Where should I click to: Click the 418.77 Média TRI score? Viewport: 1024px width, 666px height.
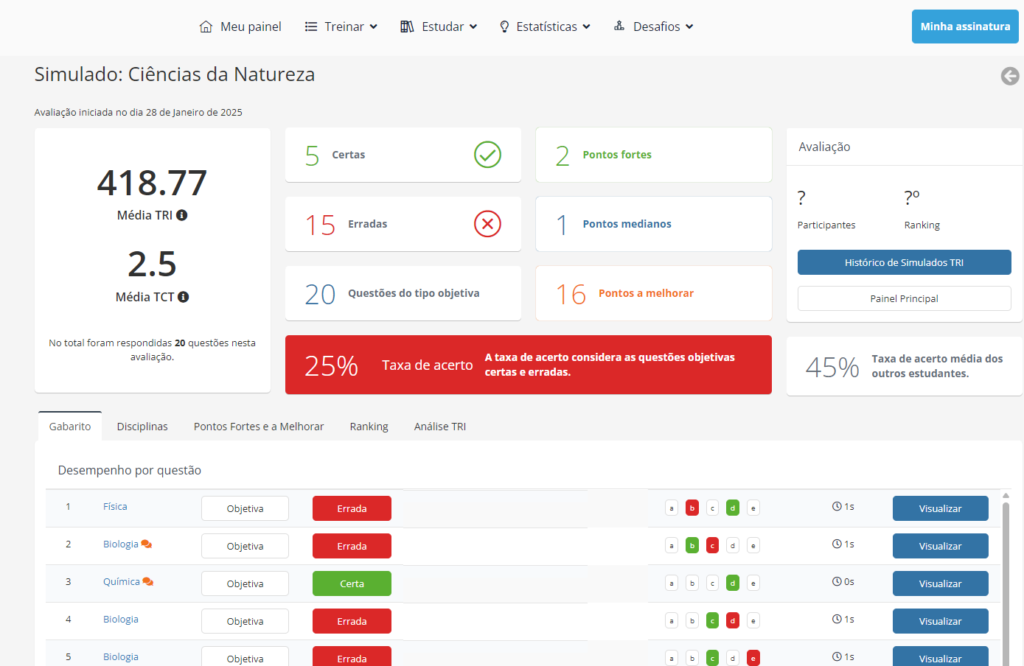152,183
